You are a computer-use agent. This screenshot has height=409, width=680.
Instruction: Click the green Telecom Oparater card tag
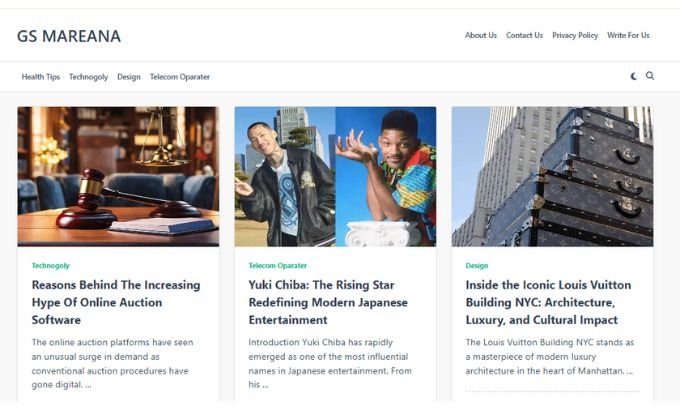click(x=278, y=265)
